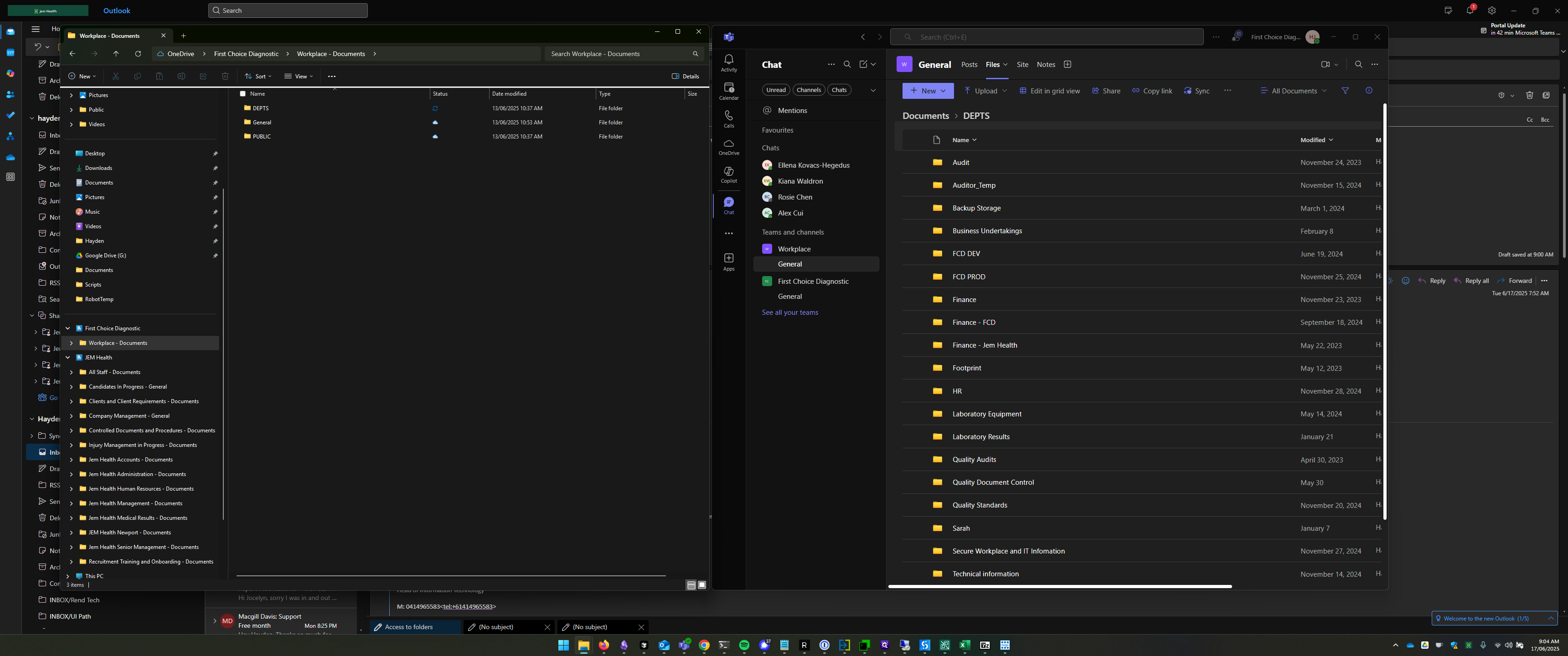This screenshot has width=1568, height=656.
Task: Click Teams document list vertical scrollbar
Action: 1385,312
